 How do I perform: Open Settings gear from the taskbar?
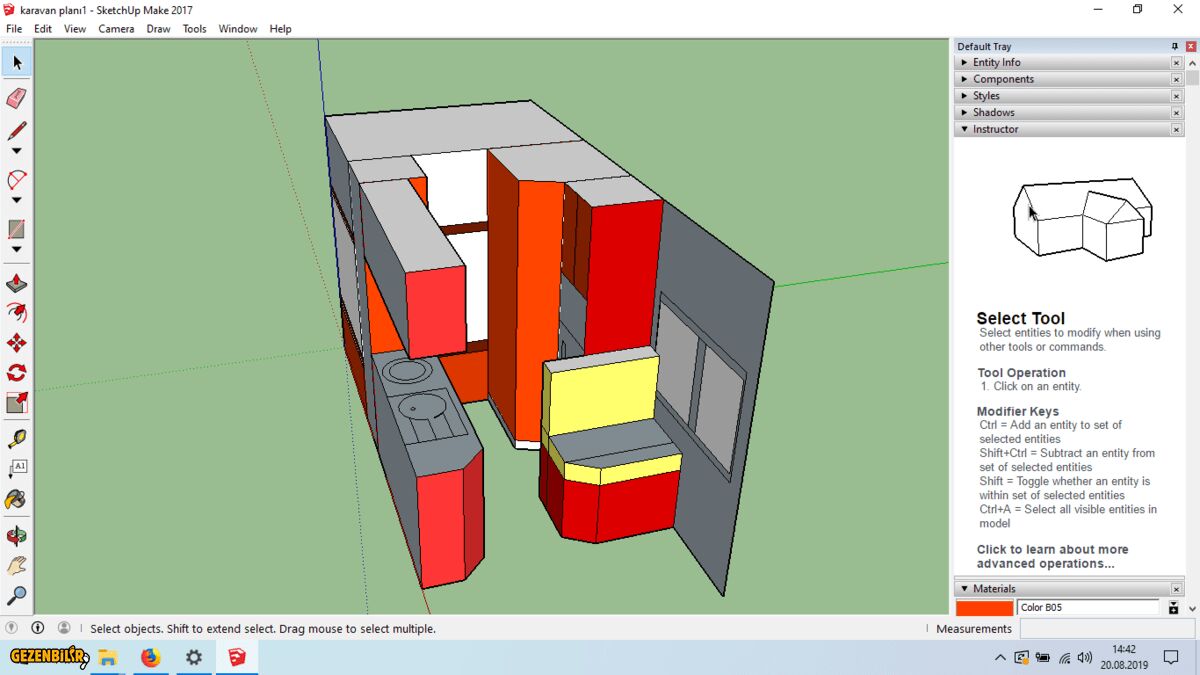coord(194,657)
